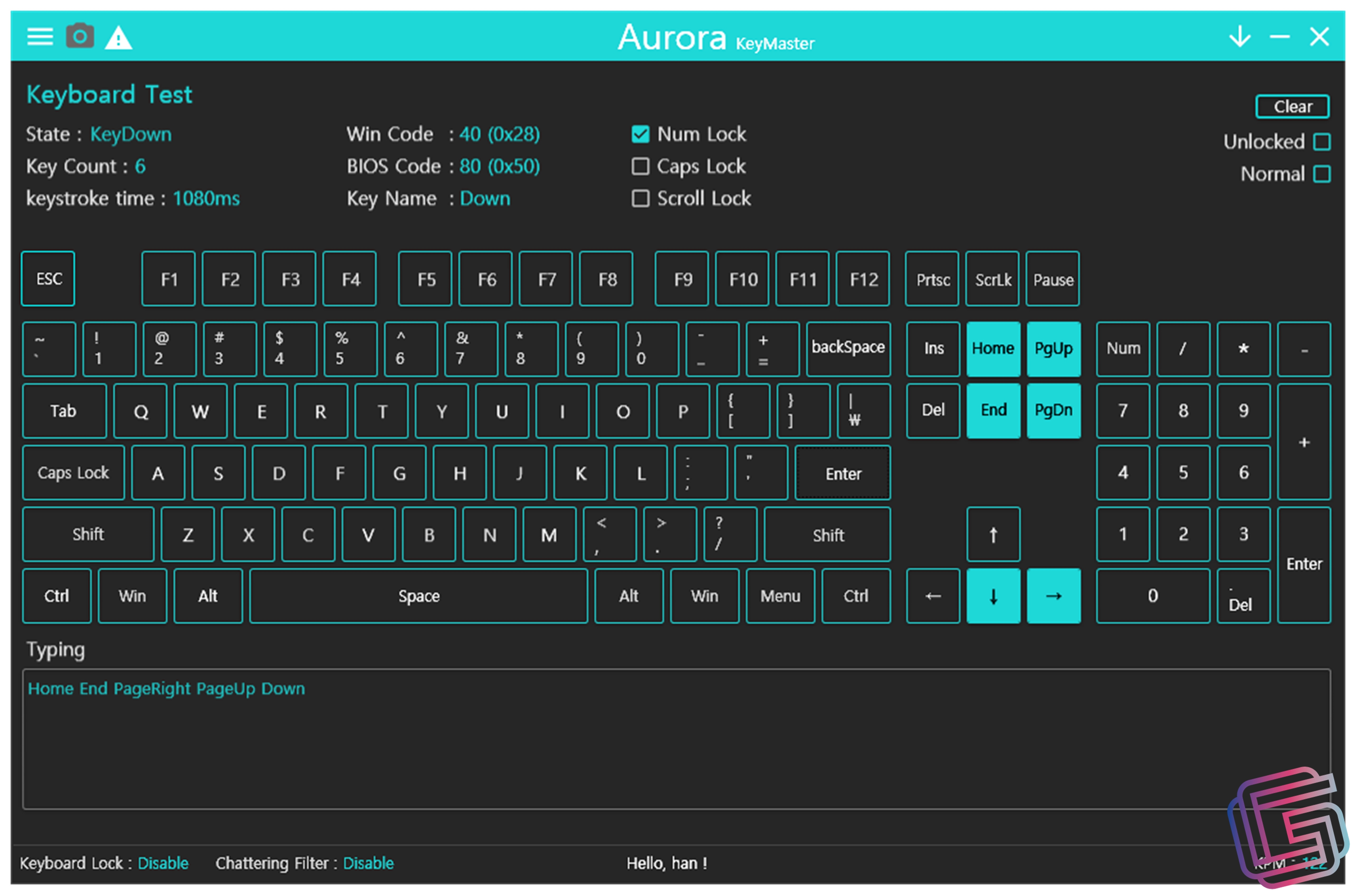Click the left Shift key
The height and width of the screenshot is (896, 1357).
(x=88, y=534)
